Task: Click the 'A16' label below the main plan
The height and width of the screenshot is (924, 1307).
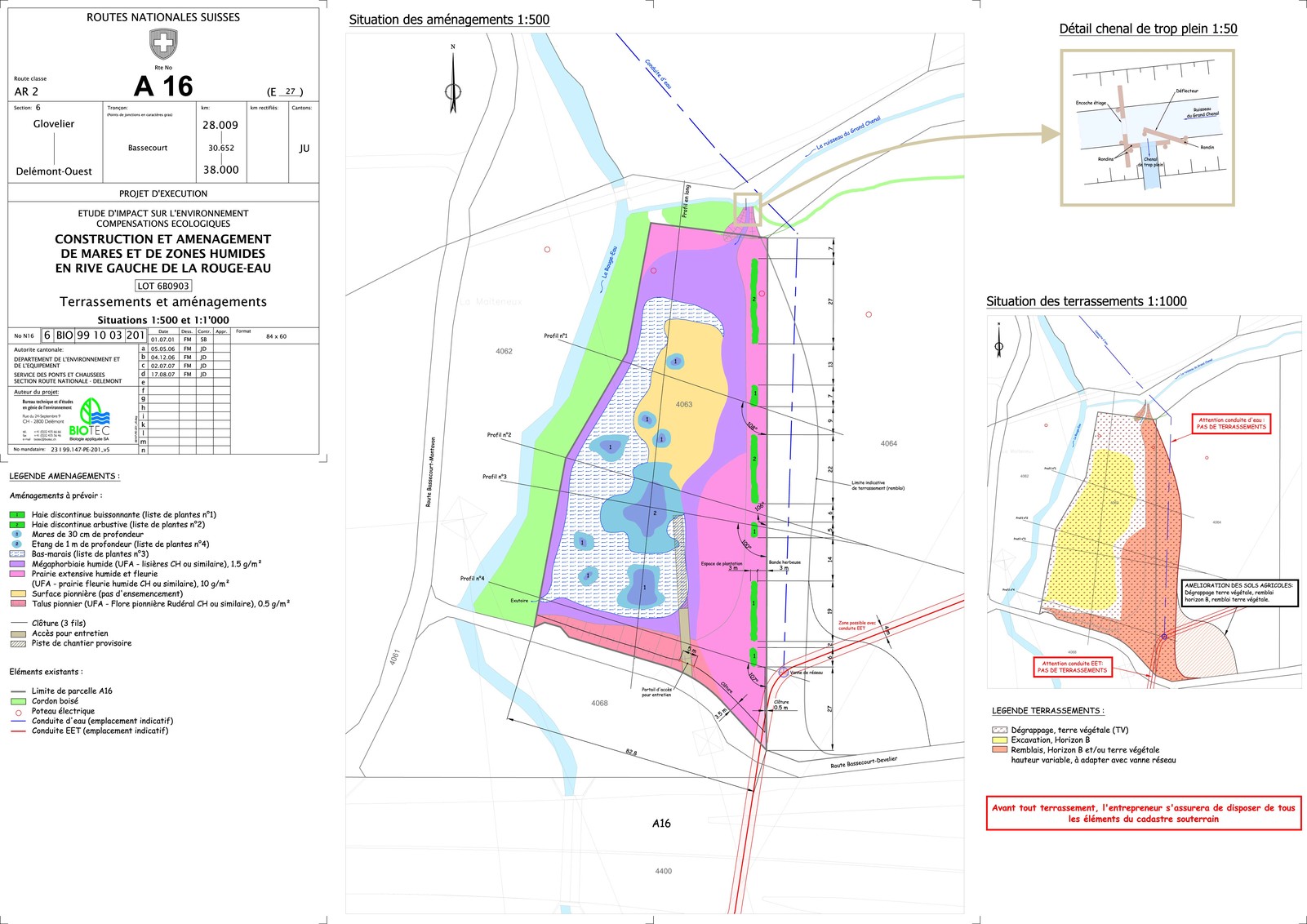Action: pos(661,824)
